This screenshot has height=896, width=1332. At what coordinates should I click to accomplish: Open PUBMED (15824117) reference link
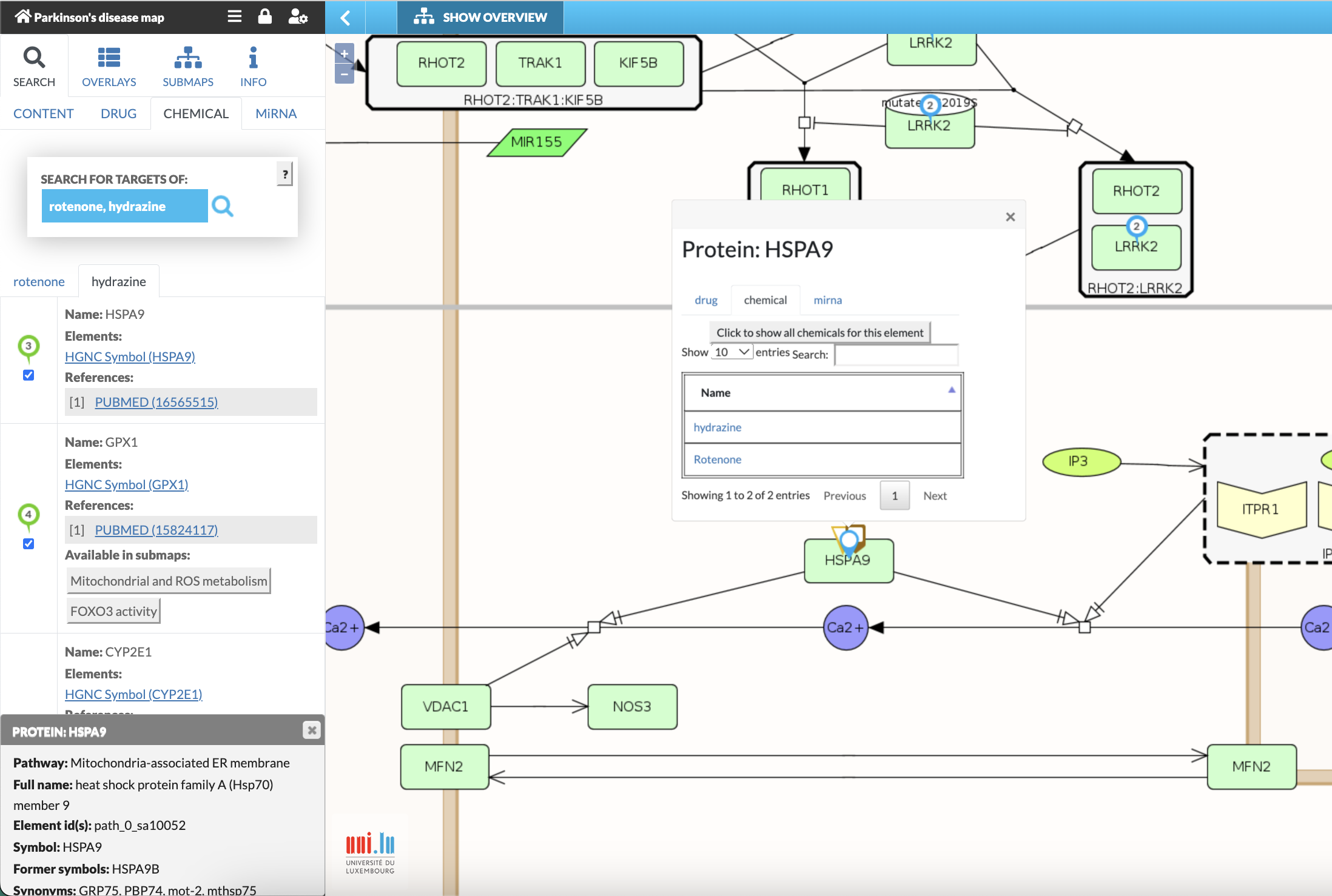[156, 530]
